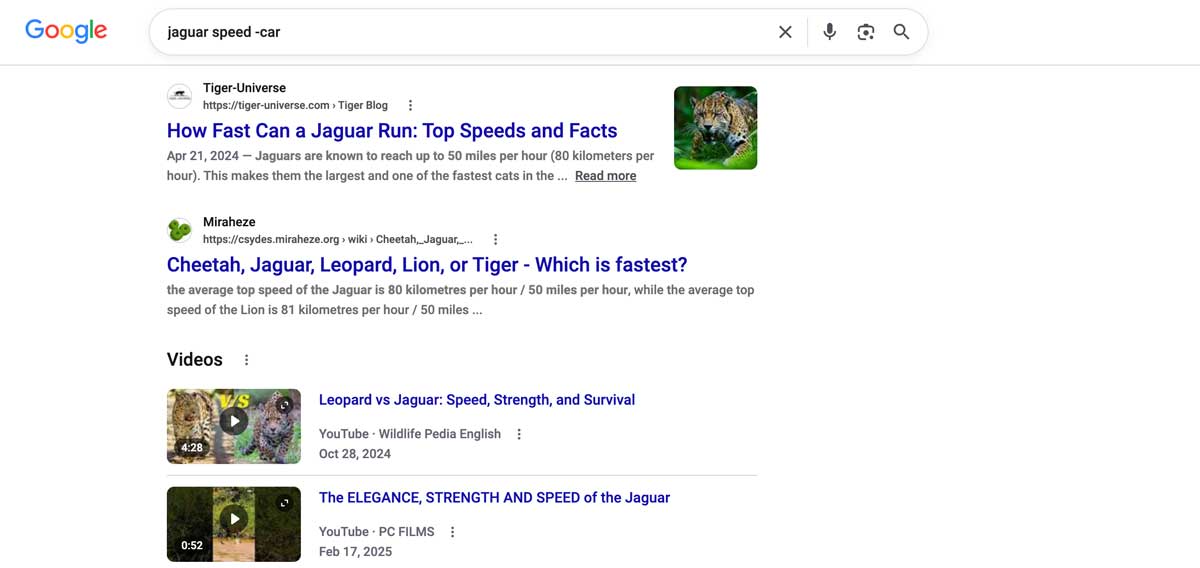Click the magnifying glass search button
This screenshot has height=568, width=1200.
click(x=901, y=32)
